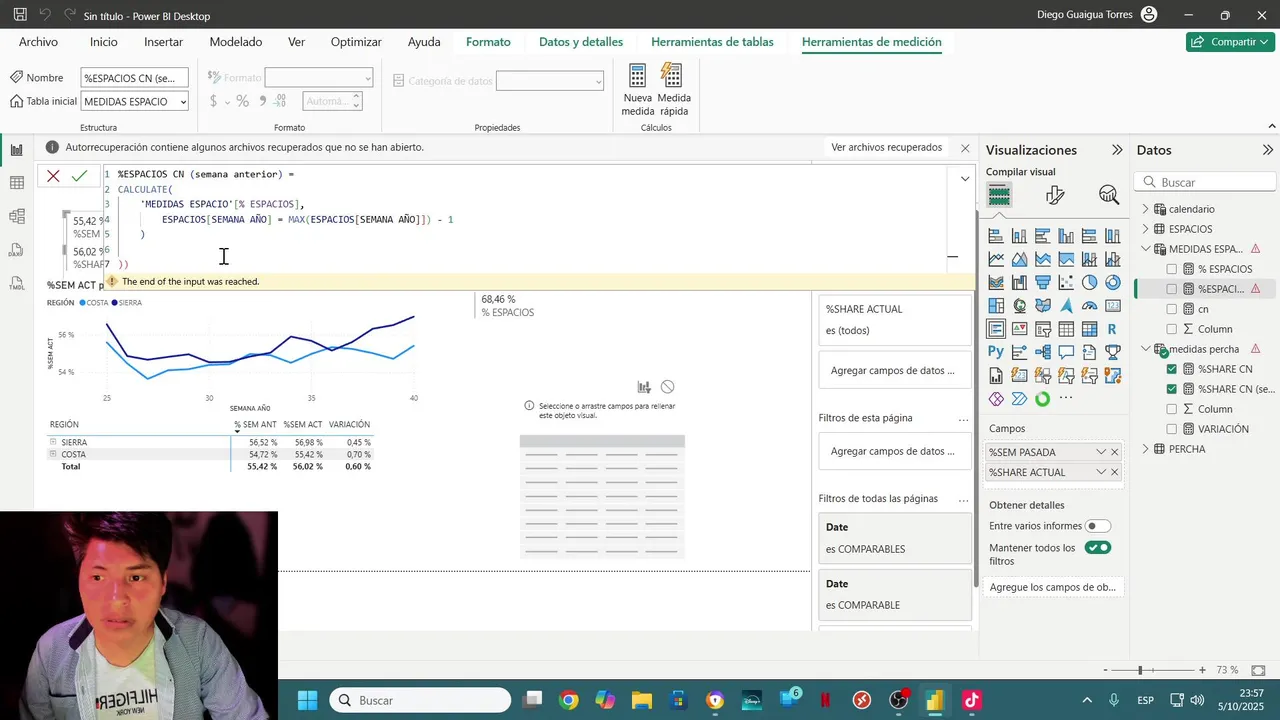
Task: Expand the ESPACIOS table
Action: [x=1146, y=229]
